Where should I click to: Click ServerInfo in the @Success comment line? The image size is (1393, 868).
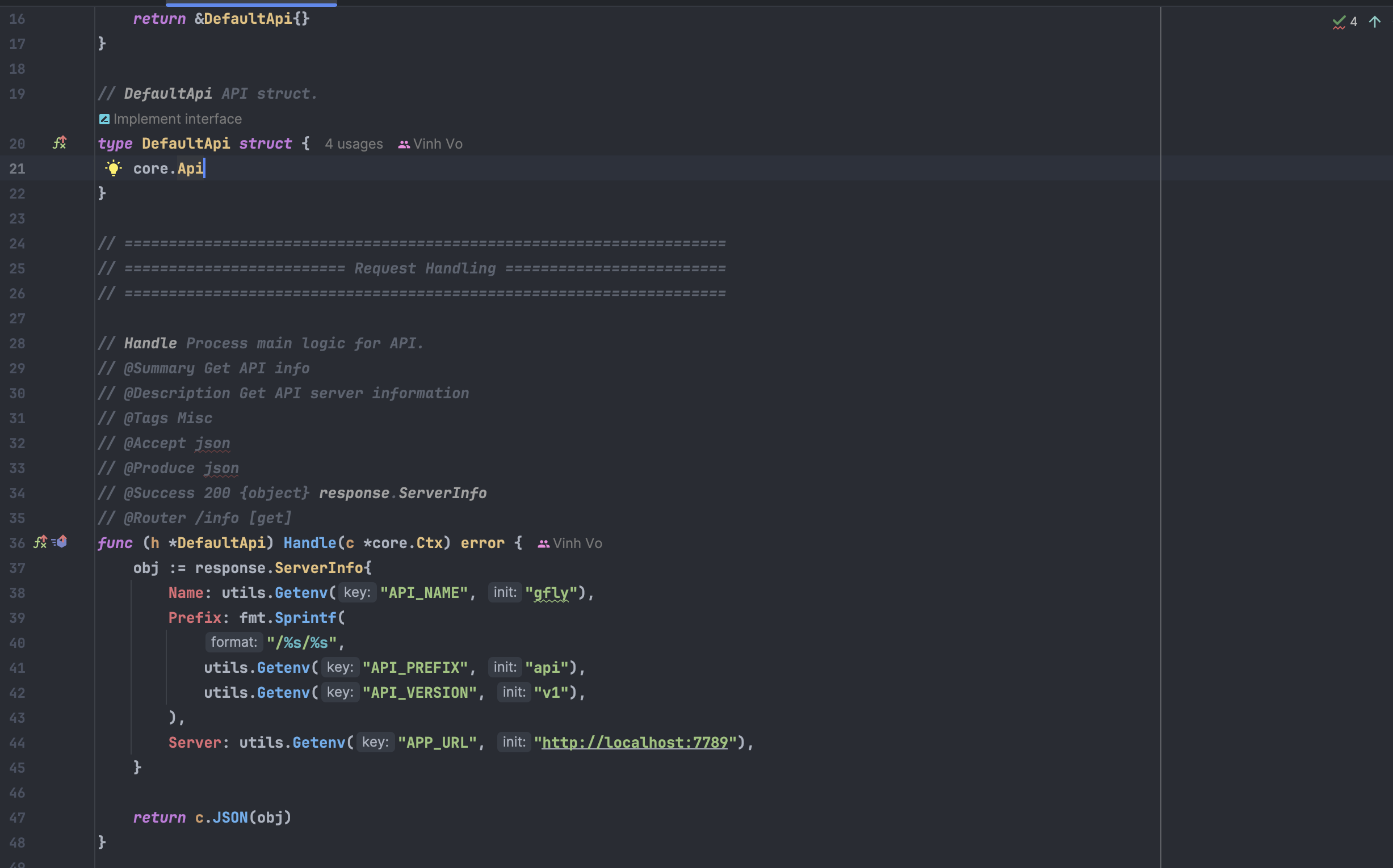click(x=442, y=493)
